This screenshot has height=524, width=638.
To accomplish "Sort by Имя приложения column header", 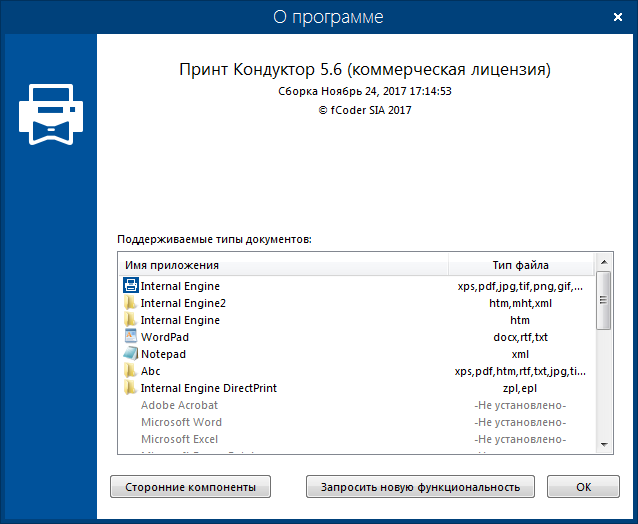I will pyautogui.click(x=284, y=265).
